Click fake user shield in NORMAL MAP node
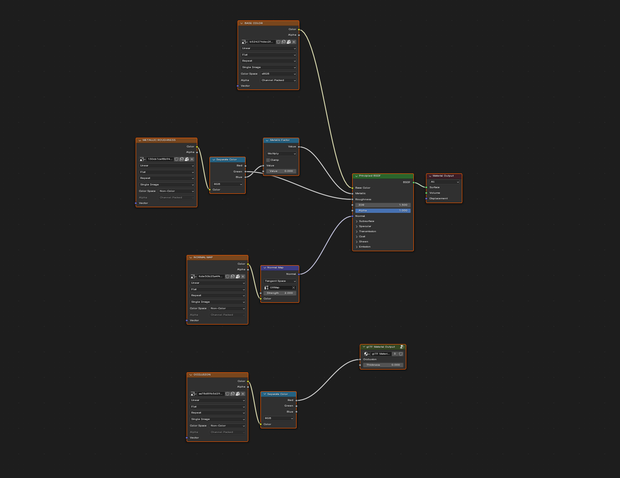This screenshot has height=478, width=620. click(x=227, y=276)
